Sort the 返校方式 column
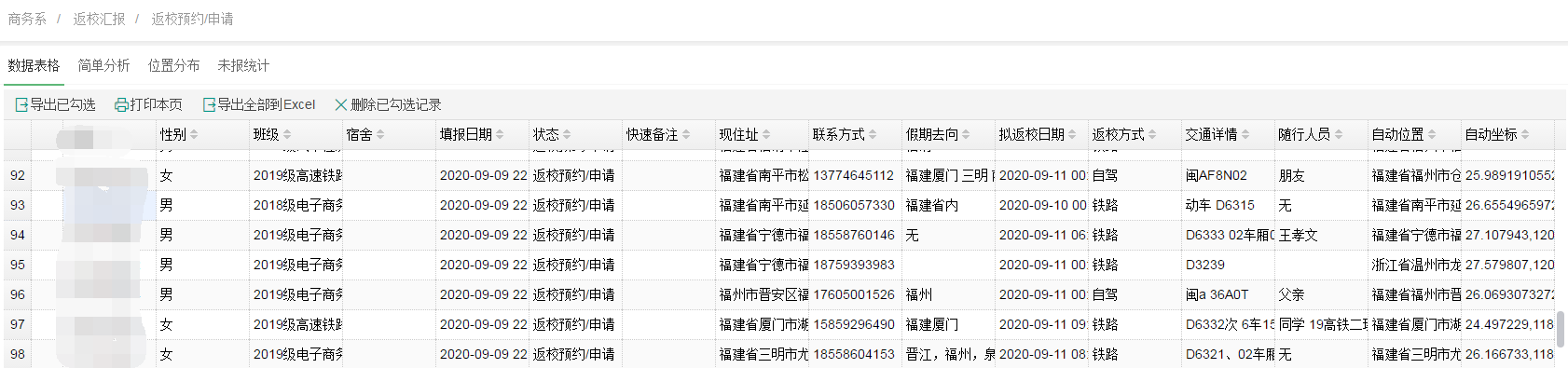The width and height of the screenshot is (1568, 368). [x=1152, y=135]
